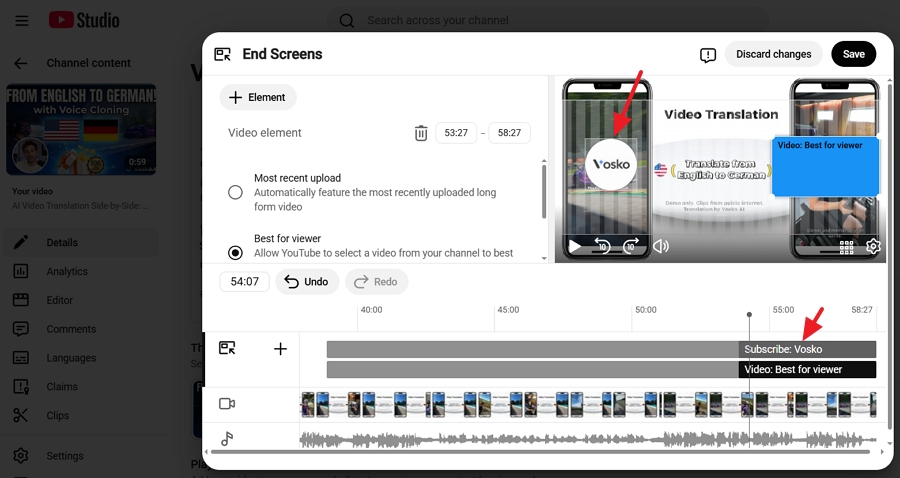Click the search across your channel field
This screenshot has height=478, width=900.
548,21
